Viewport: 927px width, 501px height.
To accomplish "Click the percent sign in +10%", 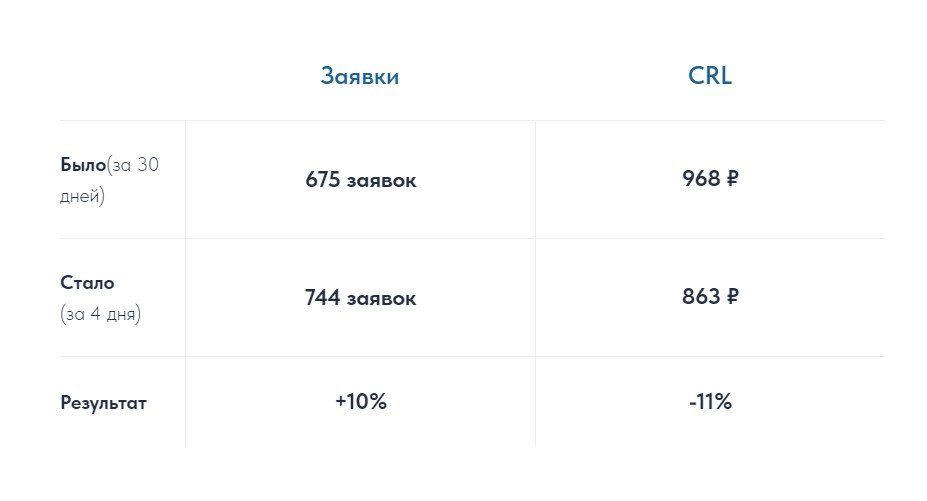I will pos(377,402).
